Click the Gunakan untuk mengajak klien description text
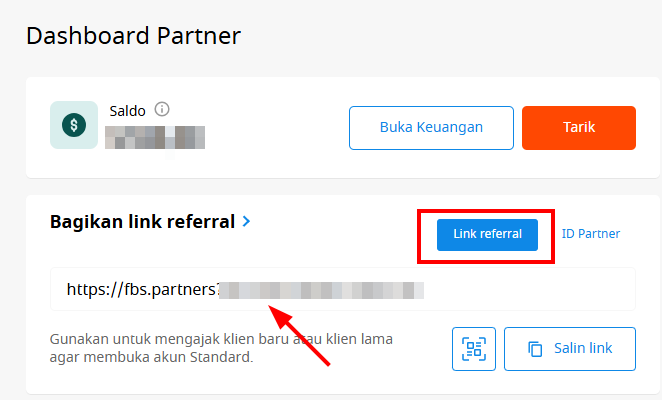The height and width of the screenshot is (400, 662). coord(221,348)
